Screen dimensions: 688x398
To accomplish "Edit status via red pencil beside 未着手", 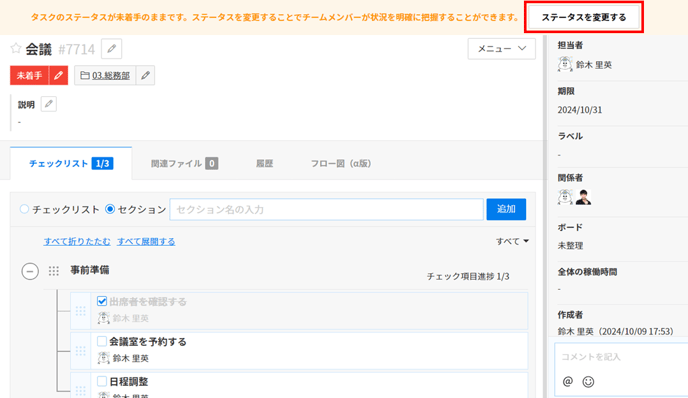I will point(58,75).
